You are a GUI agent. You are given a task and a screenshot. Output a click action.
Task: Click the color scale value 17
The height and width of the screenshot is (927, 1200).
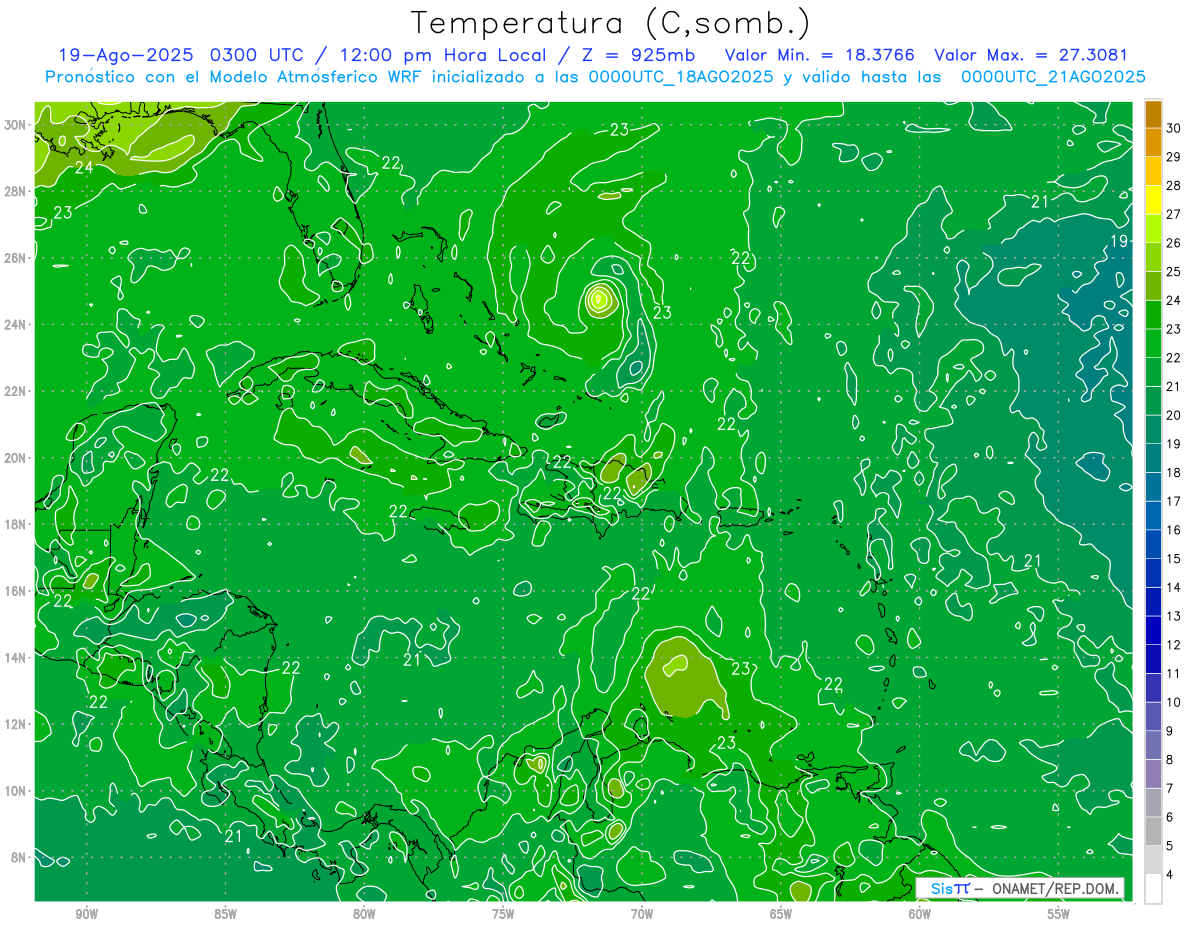tap(1174, 501)
